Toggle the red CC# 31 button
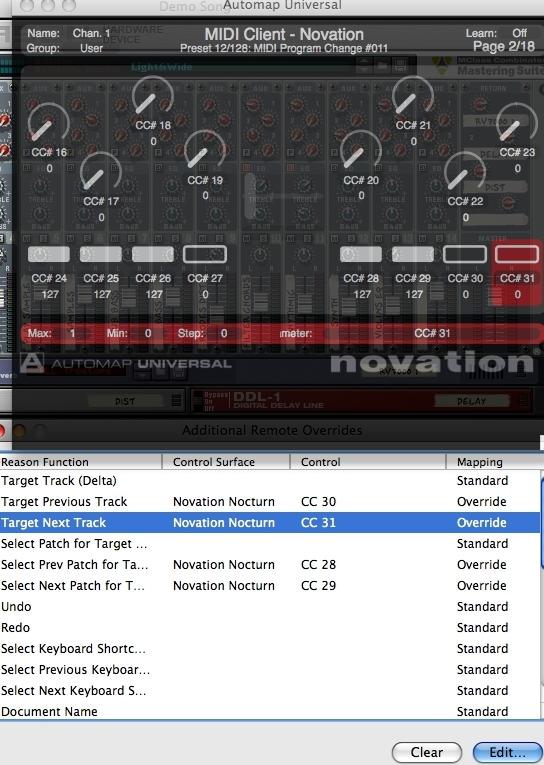The height and width of the screenshot is (765, 544). (x=517, y=254)
